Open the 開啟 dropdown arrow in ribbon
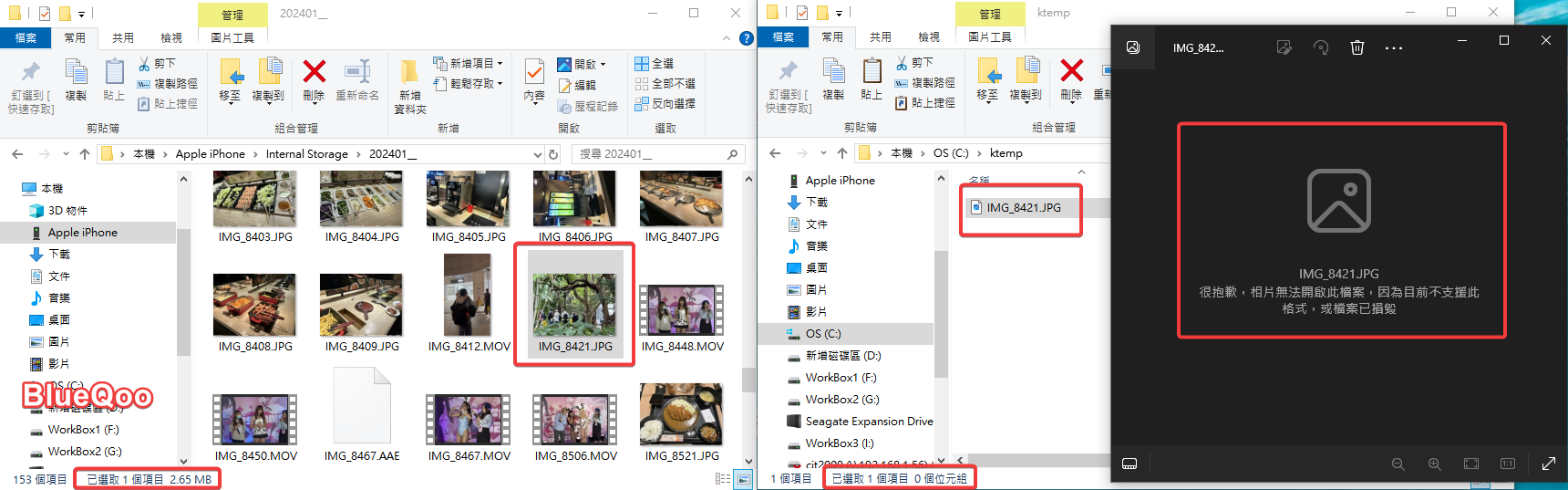This screenshot has height=490, width=1568. pyautogui.click(x=603, y=64)
